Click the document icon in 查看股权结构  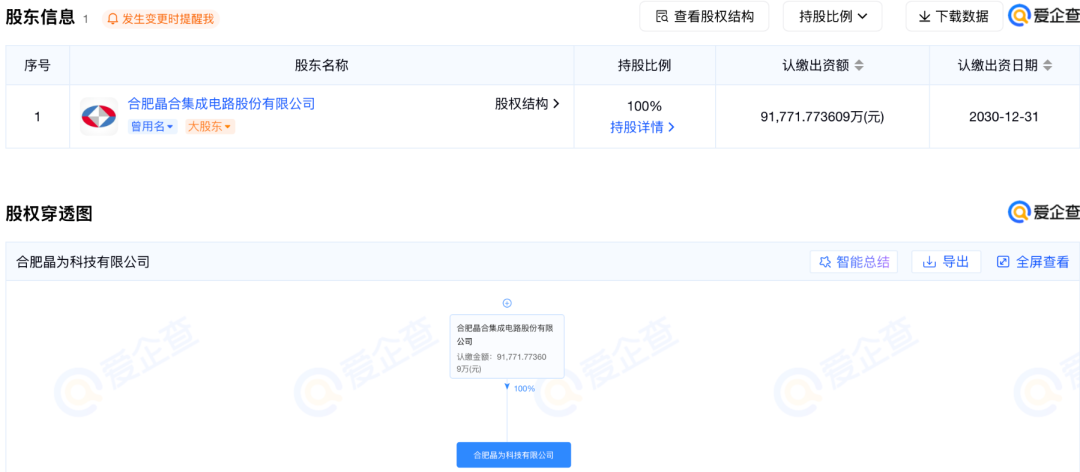(x=662, y=17)
